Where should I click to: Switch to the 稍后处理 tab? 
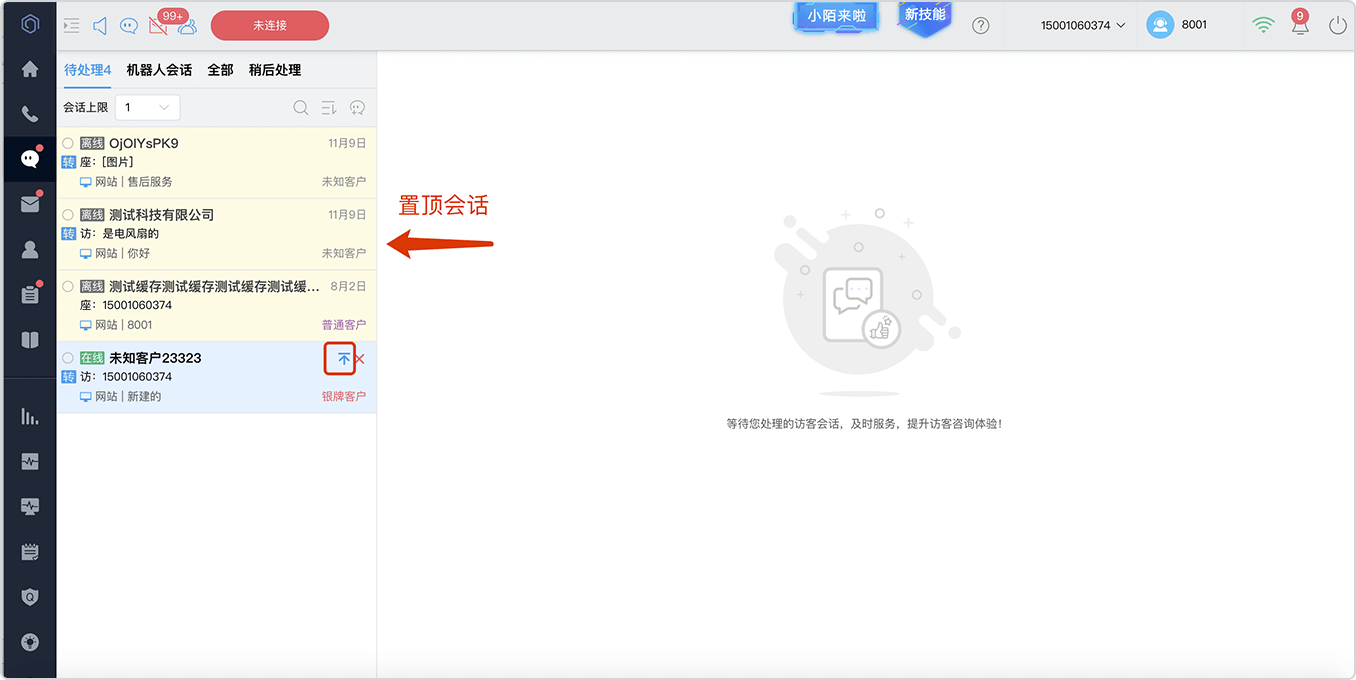[x=275, y=70]
